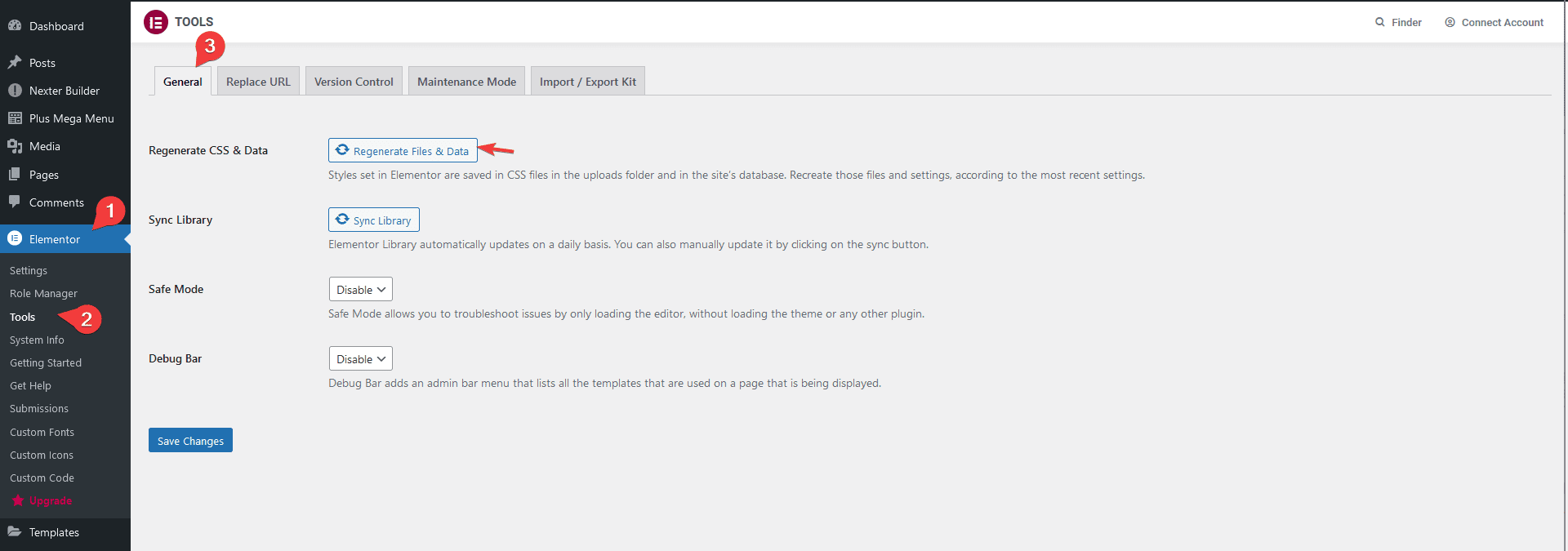Click the TOOLS page heading
This screenshot has width=1568, height=551.
coord(194,22)
